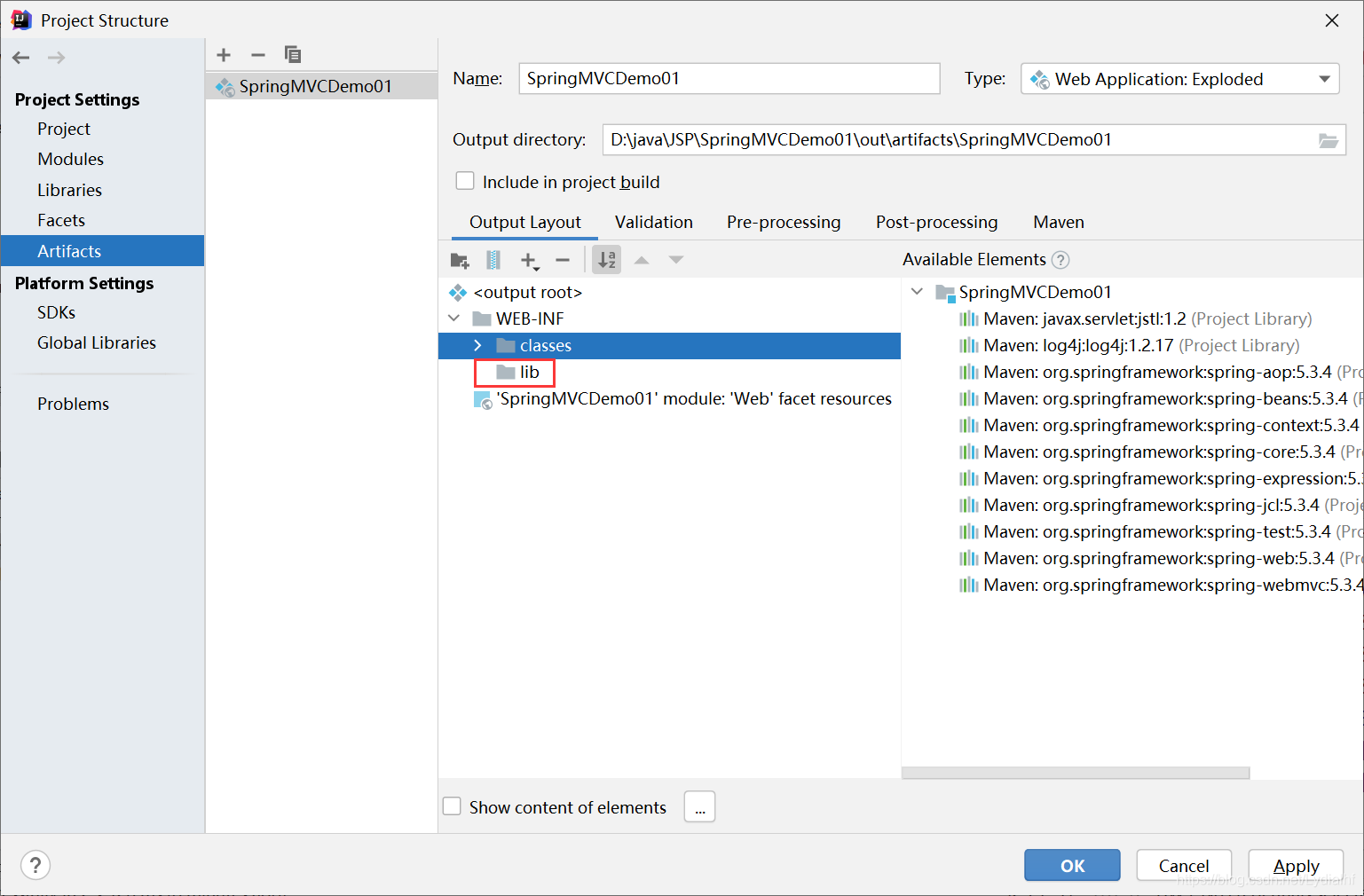Open the add copy of menu
Viewport: 1364px width, 896px height.
click(529, 260)
